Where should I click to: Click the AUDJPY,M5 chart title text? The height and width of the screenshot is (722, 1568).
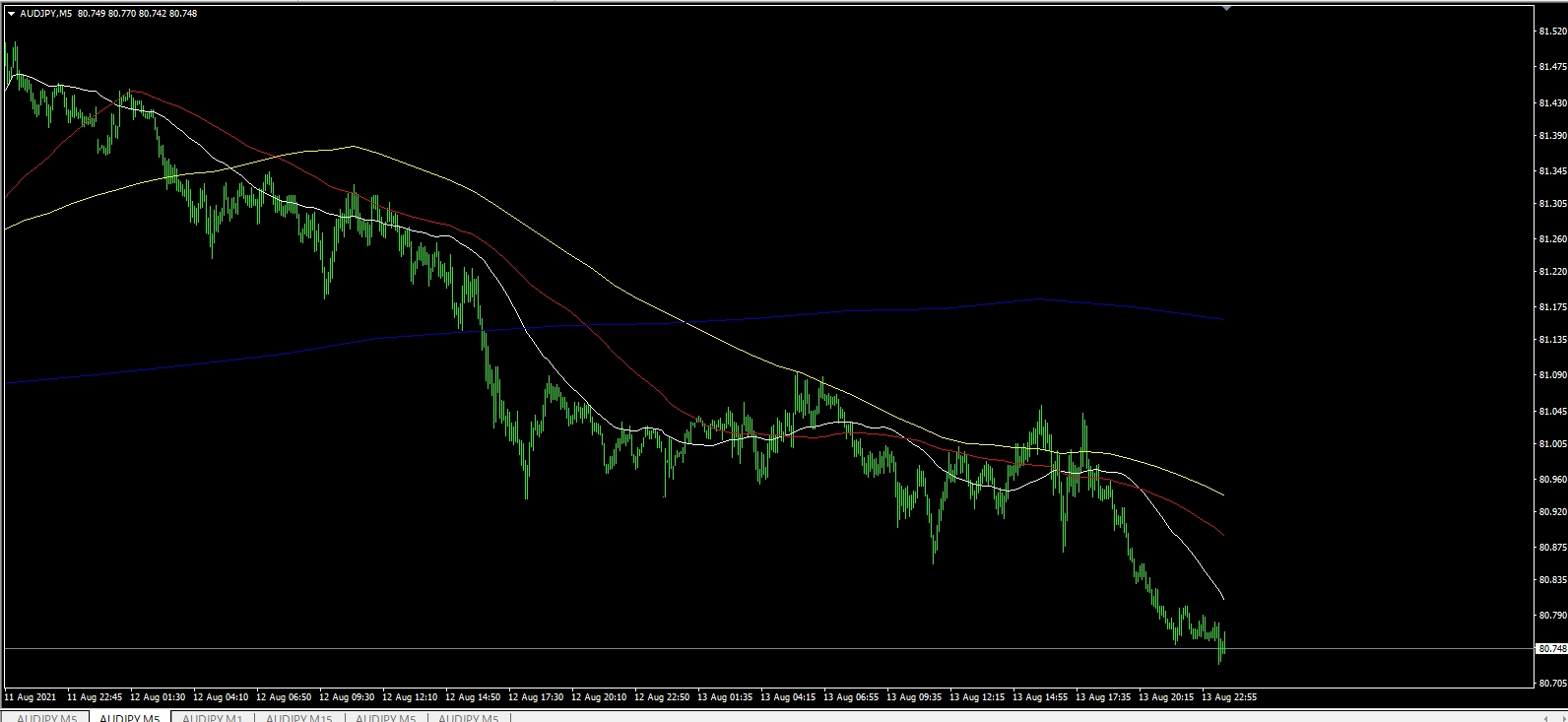45,14
